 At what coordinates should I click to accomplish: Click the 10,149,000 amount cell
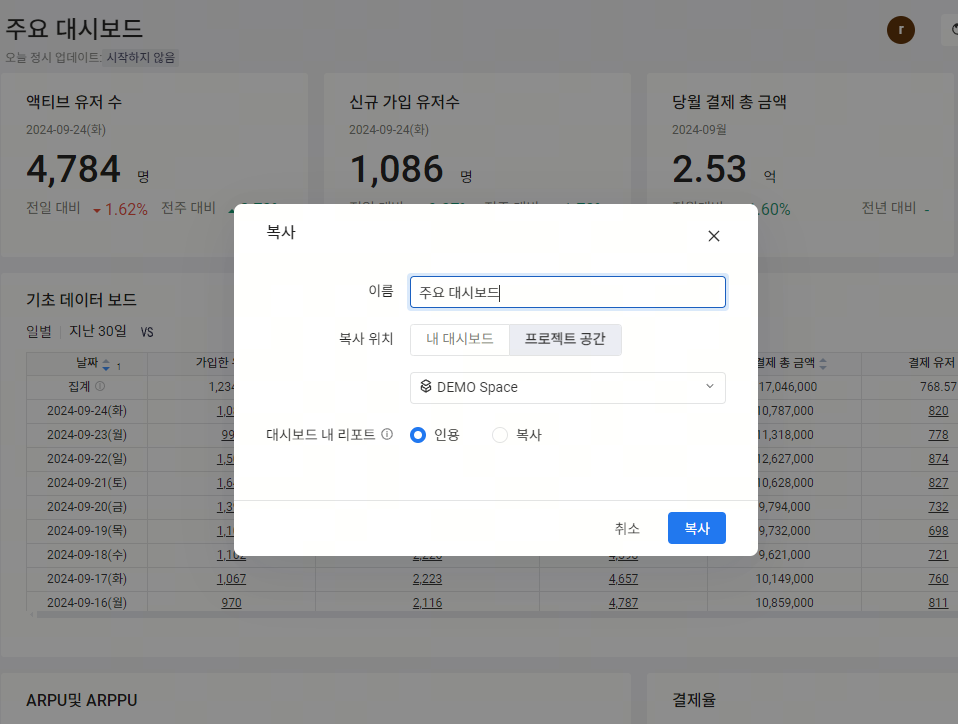click(x=784, y=579)
